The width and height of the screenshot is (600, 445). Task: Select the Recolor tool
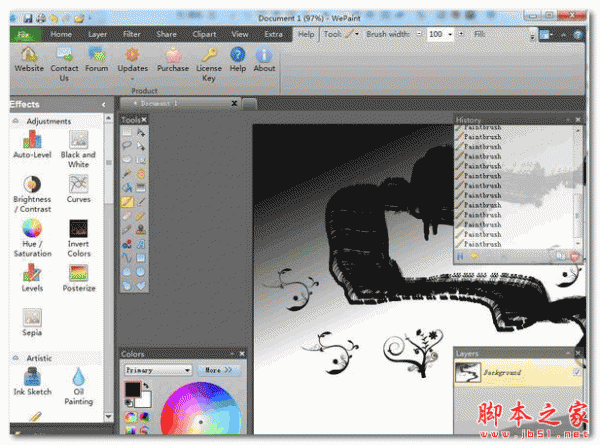127,244
